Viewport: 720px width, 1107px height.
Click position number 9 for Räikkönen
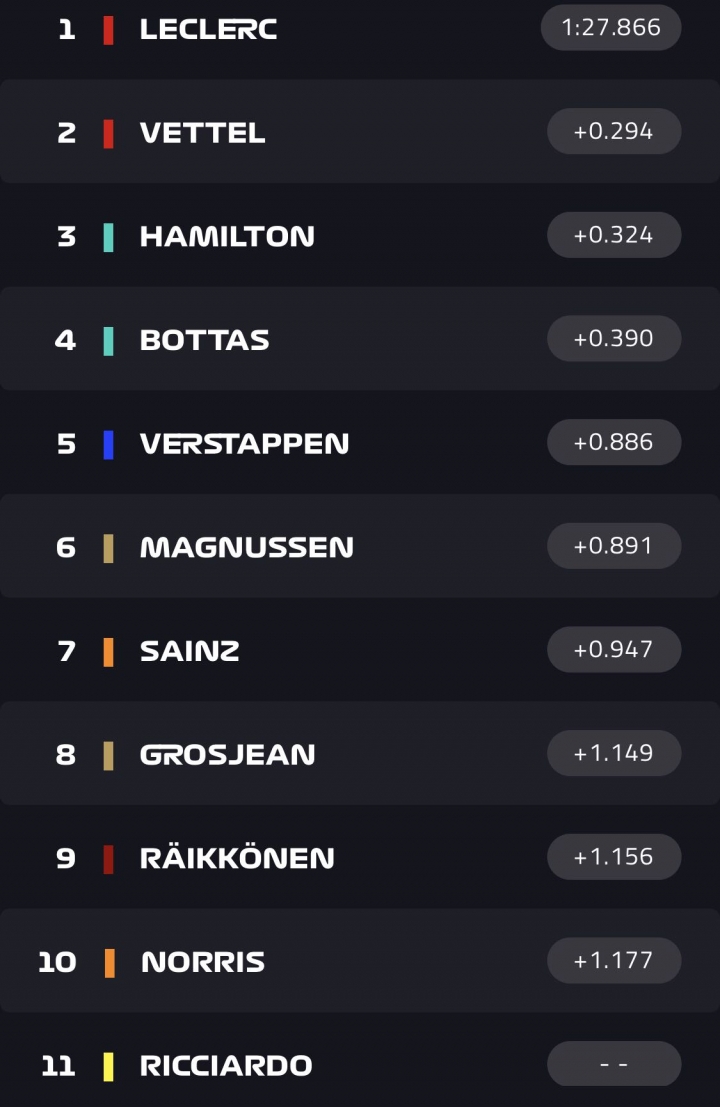pyautogui.click(x=66, y=858)
